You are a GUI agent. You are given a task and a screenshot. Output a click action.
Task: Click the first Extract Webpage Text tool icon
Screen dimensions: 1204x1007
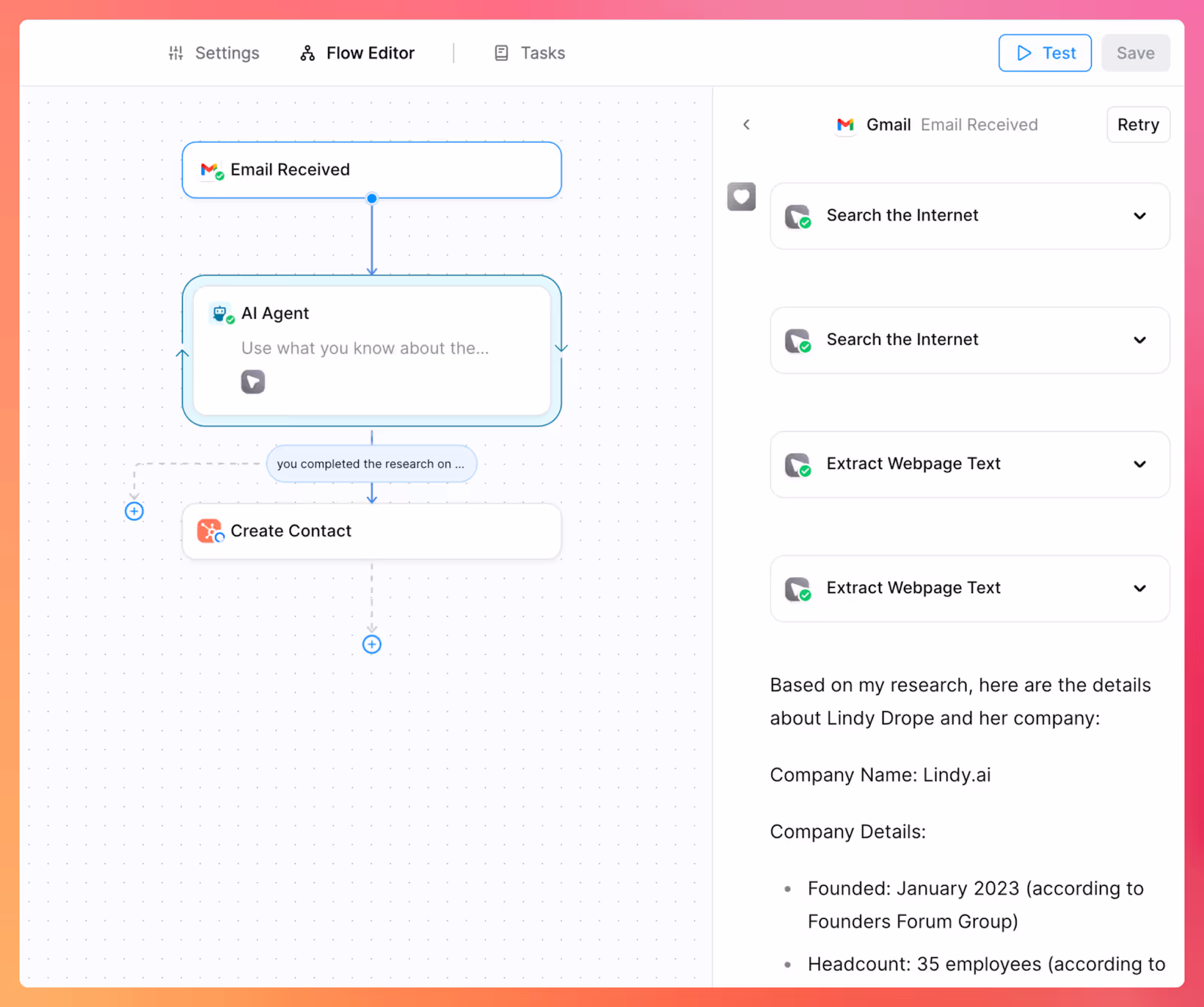point(798,465)
